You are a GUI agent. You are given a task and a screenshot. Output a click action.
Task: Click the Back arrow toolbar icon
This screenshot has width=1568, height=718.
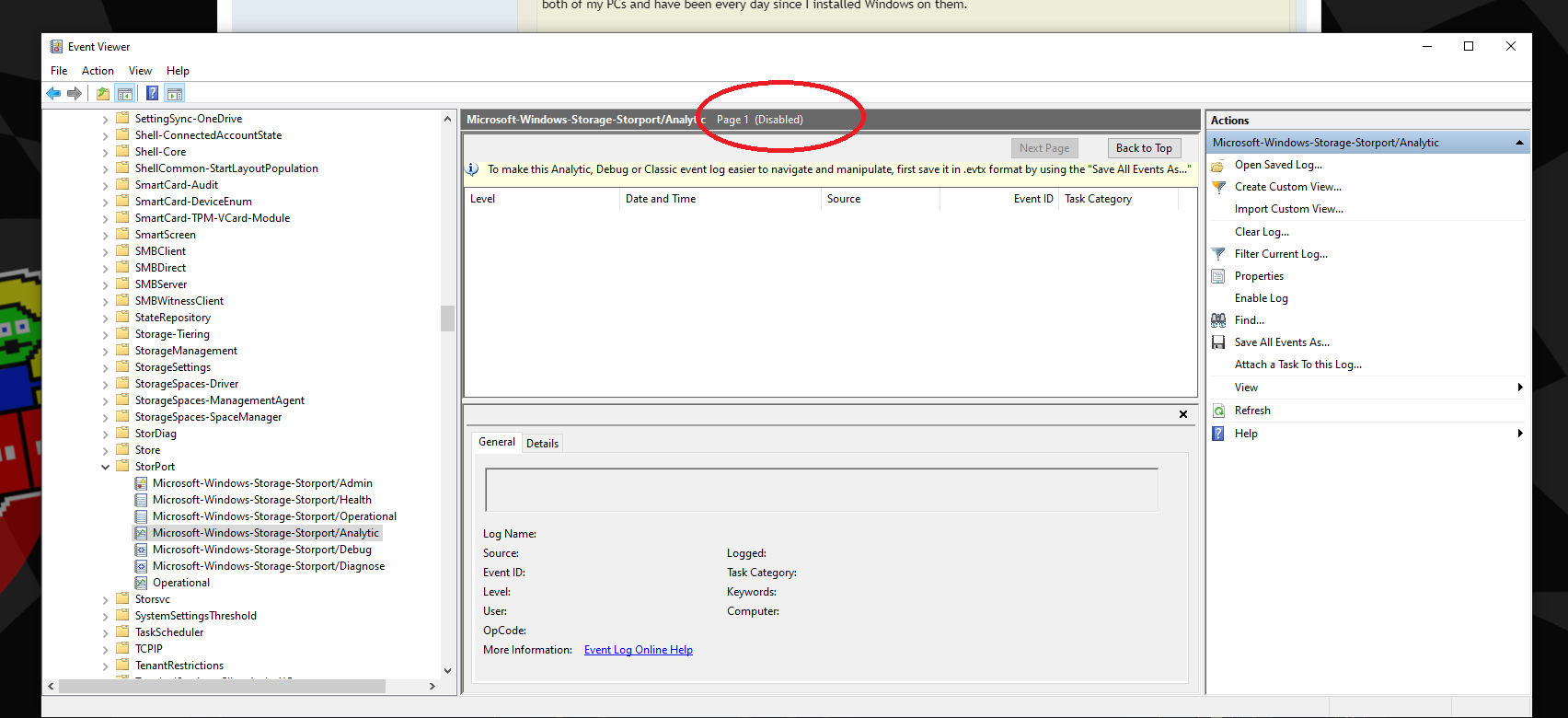[x=53, y=93]
